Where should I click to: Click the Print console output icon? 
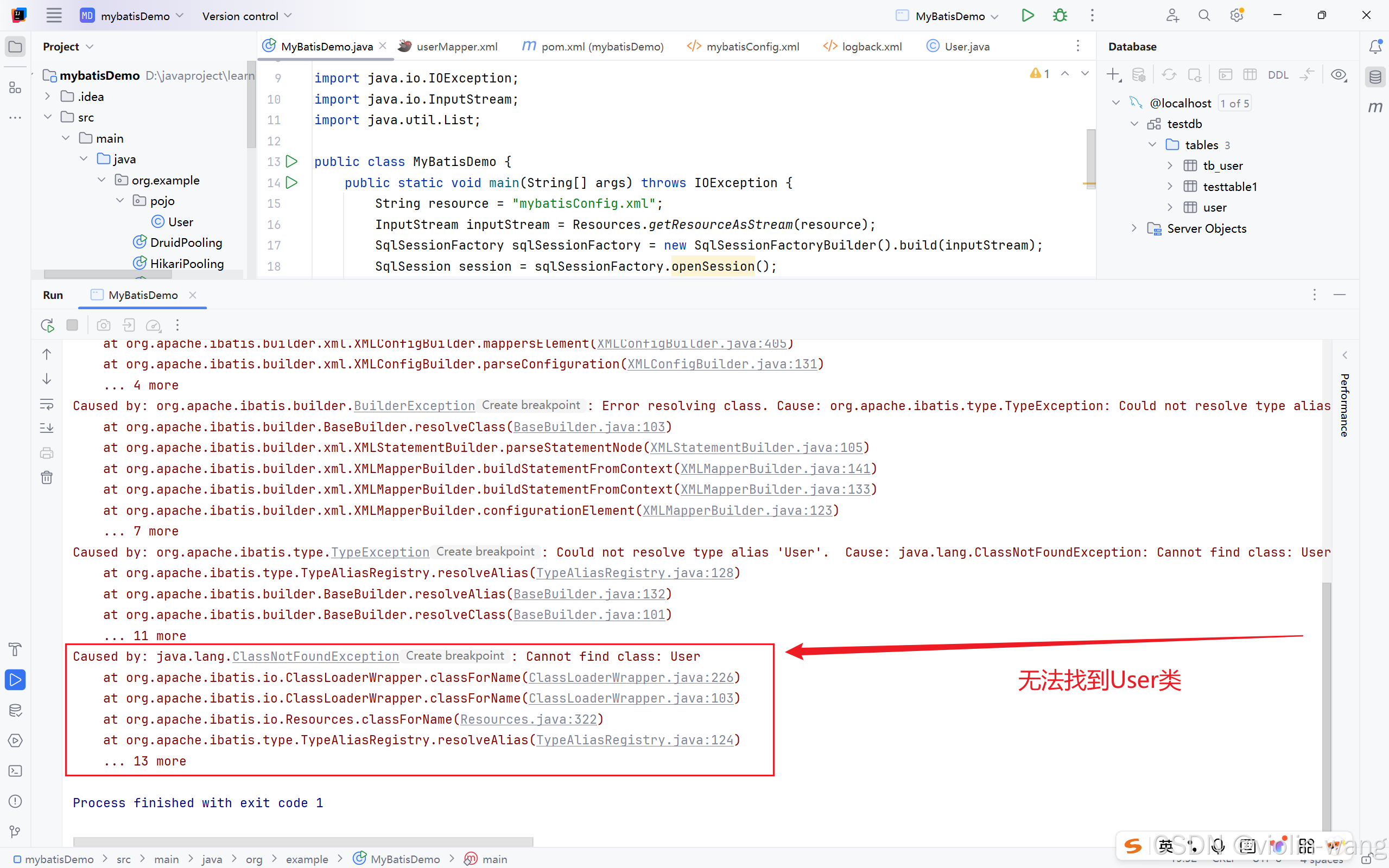point(47,453)
